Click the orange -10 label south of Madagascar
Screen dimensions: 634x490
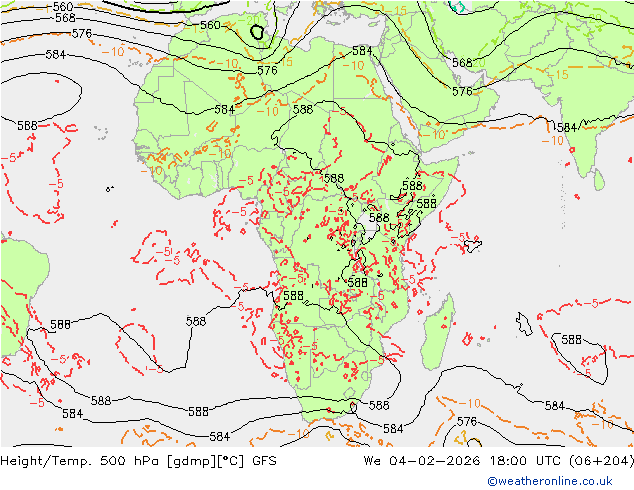tap(469, 403)
